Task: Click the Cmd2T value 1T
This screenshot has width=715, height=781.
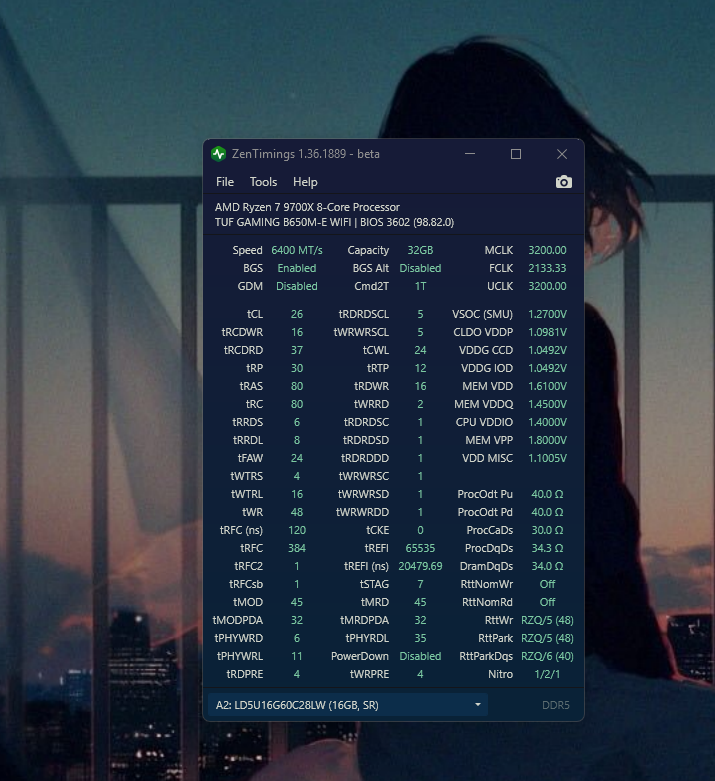Action: [420, 286]
